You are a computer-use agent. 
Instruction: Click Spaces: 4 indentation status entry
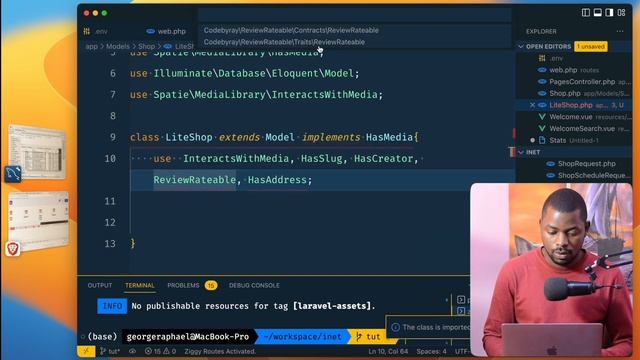(431, 351)
